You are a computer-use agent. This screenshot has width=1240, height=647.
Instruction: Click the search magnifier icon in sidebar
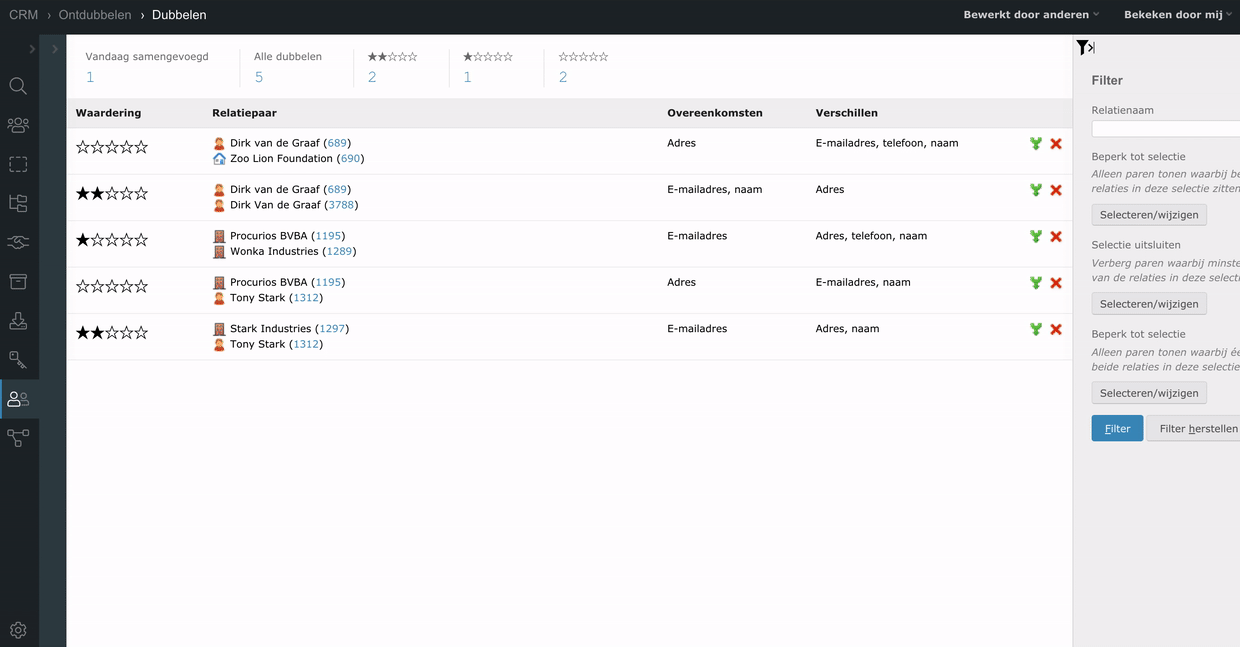click(x=18, y=86)
